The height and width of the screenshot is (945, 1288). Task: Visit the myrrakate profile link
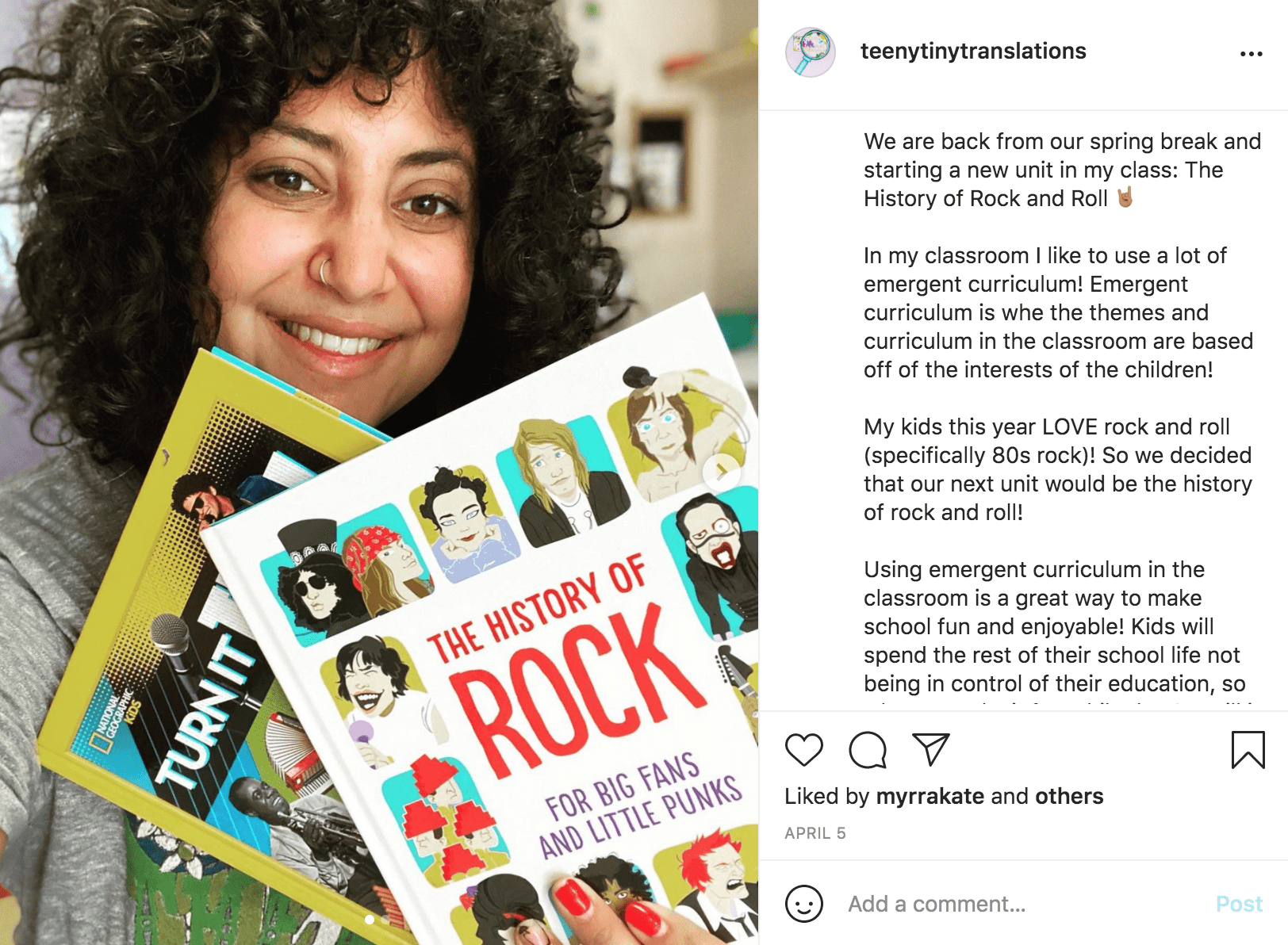coord(930,796)
